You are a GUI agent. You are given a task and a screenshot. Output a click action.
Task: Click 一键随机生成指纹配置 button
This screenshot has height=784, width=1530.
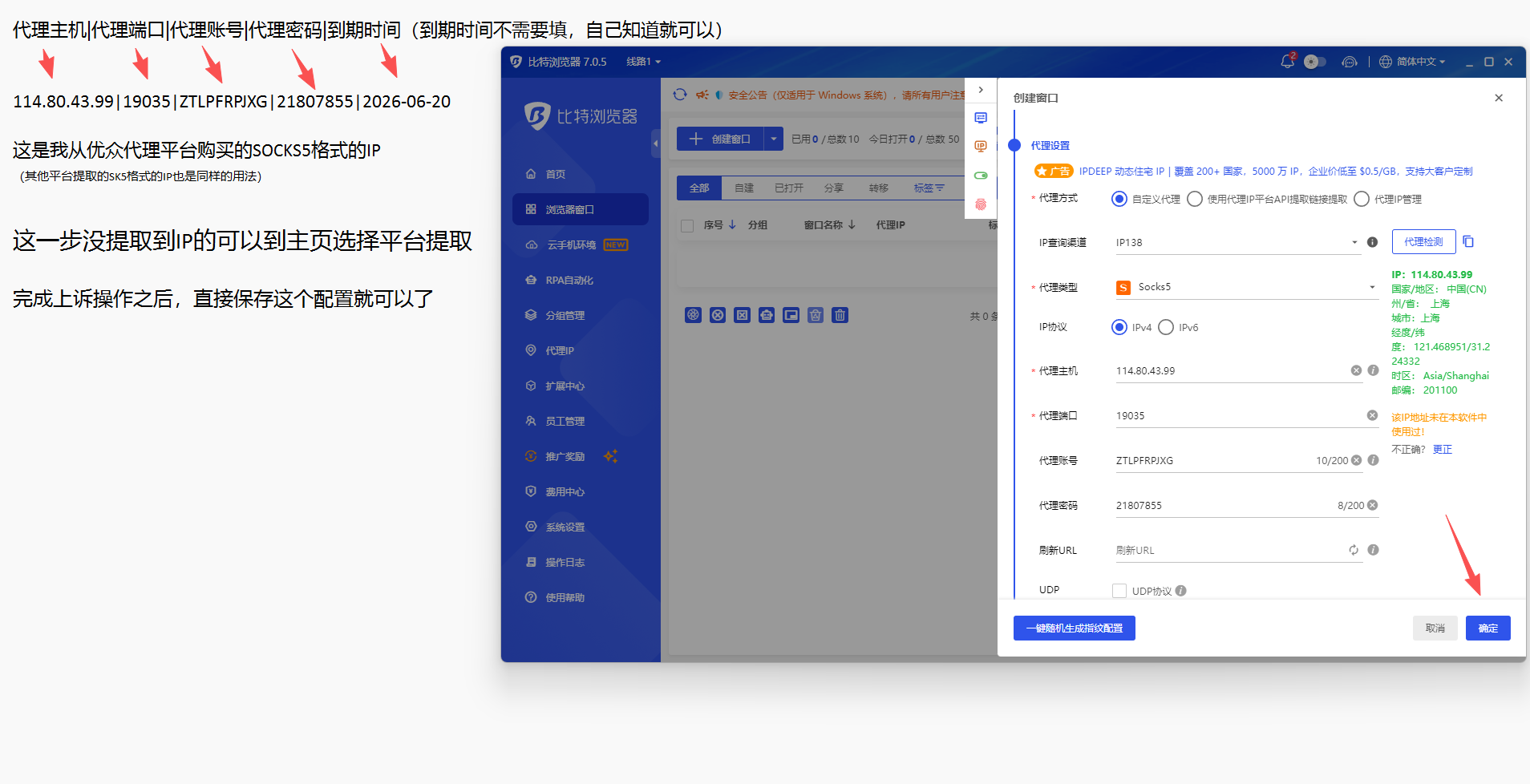coord(1075,628)
